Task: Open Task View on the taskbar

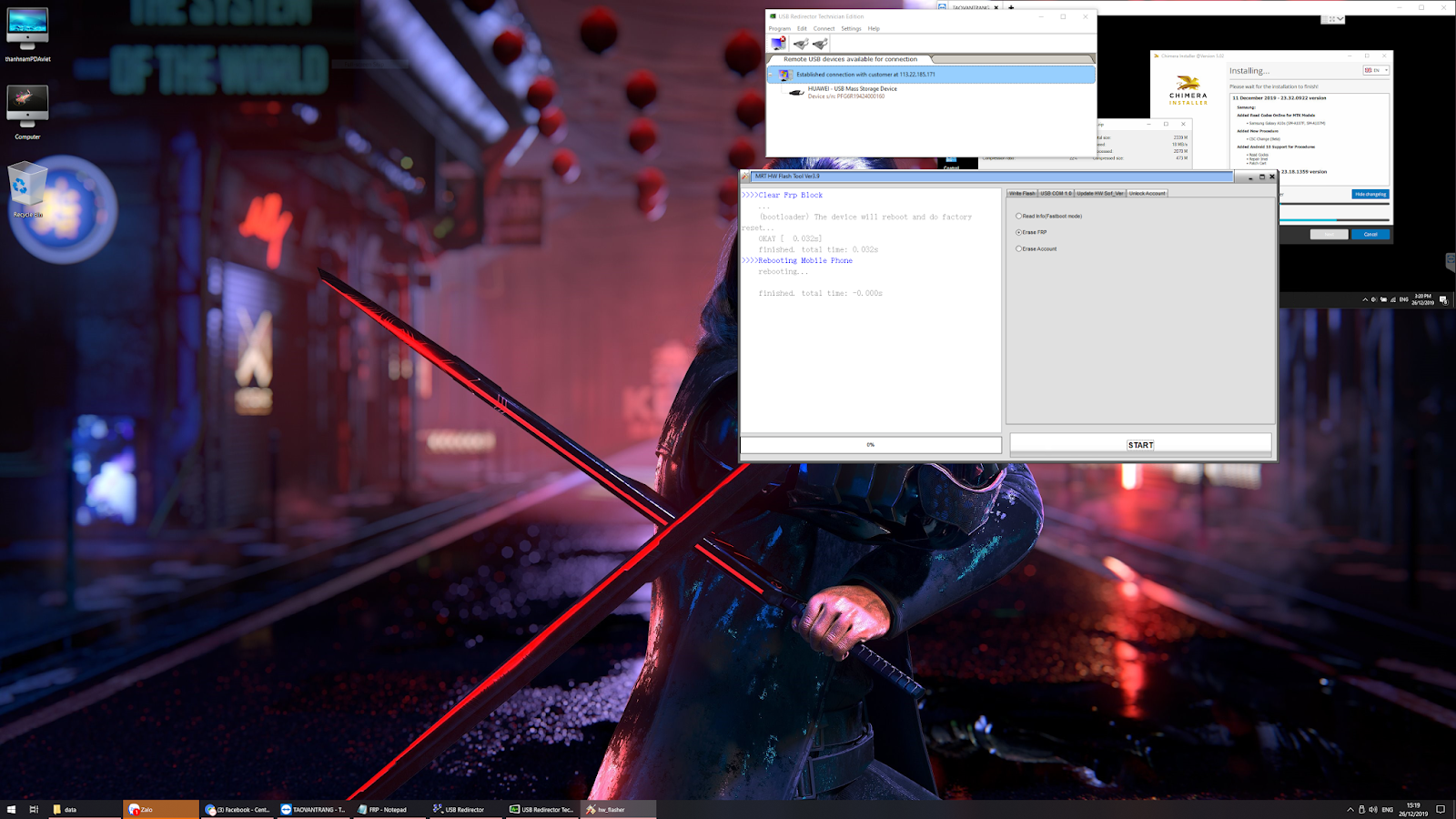Action: pos(34,809)
